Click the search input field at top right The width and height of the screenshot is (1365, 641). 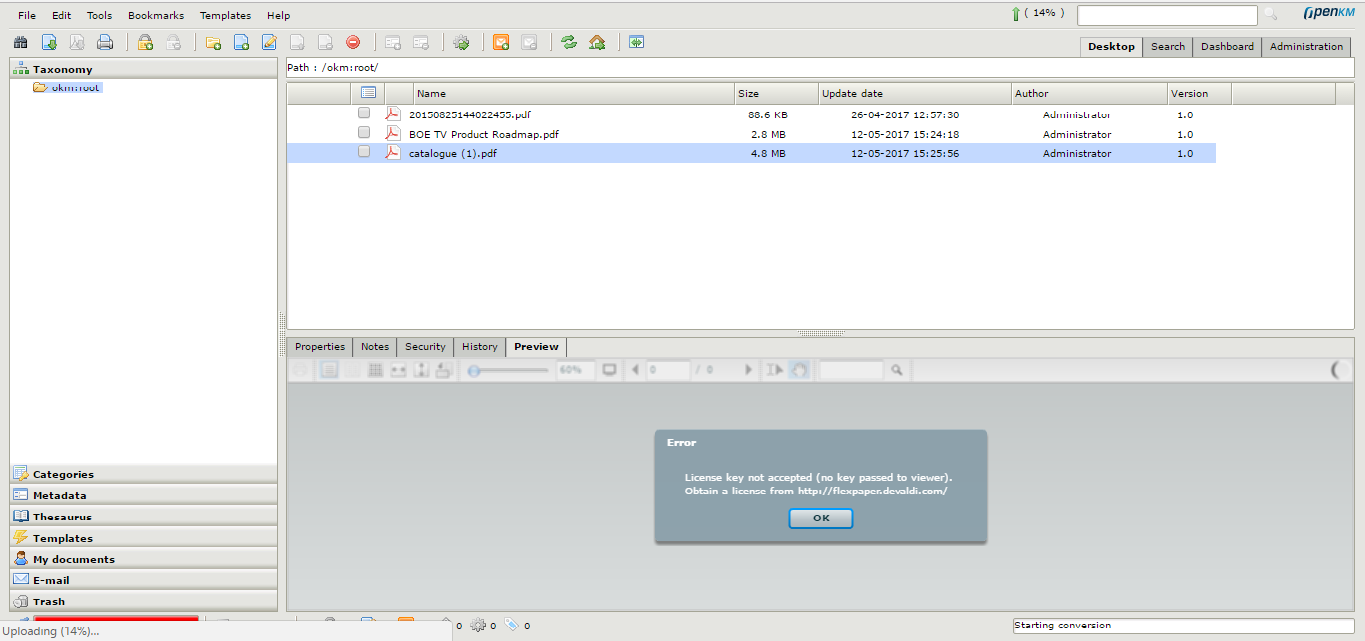click(x=1166, y=15)
